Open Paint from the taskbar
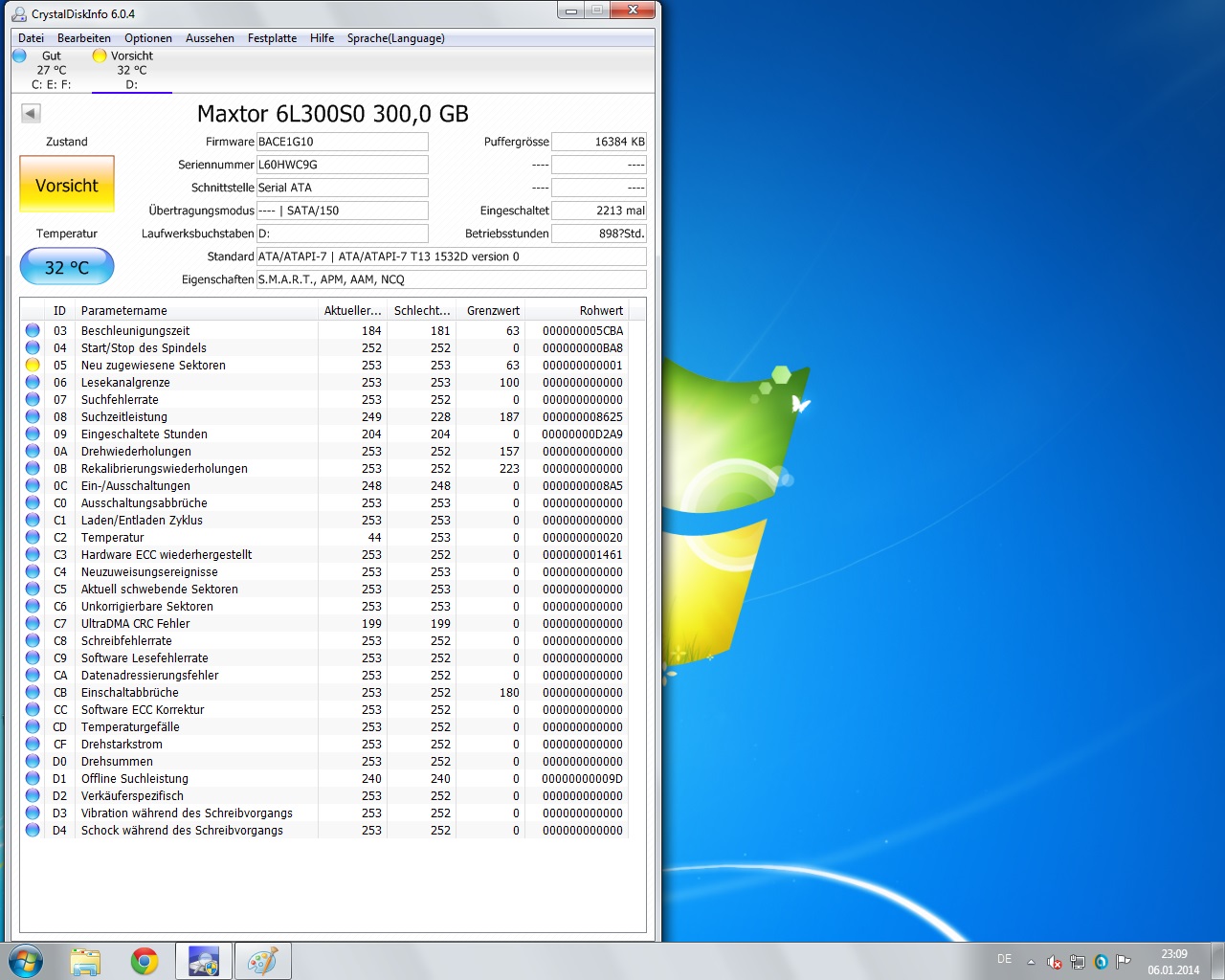The image size is (1225, 980). [x=263, y=961]
